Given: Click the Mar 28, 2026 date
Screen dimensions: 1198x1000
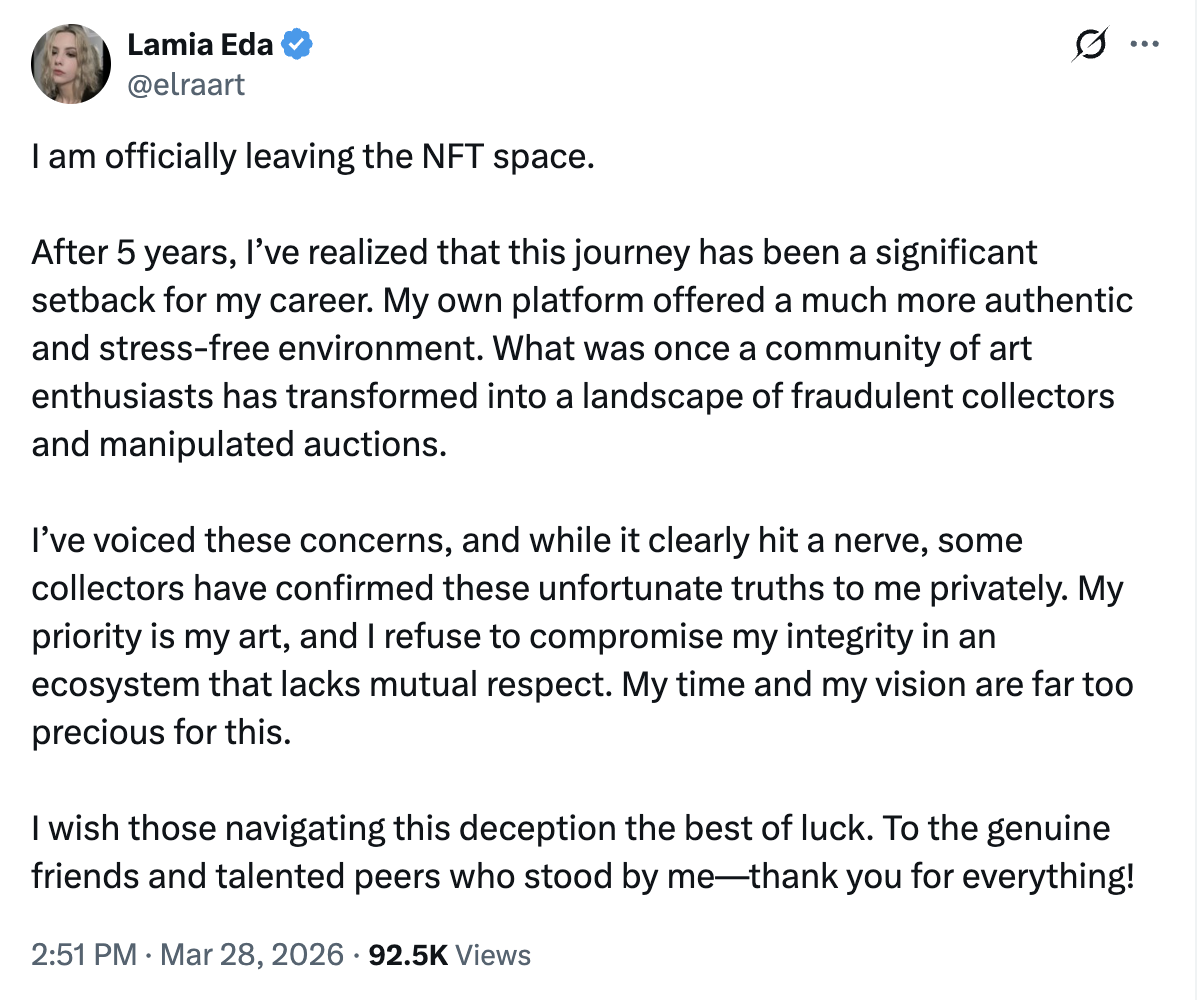Looking at the screenshot, I should pos(252,954).
